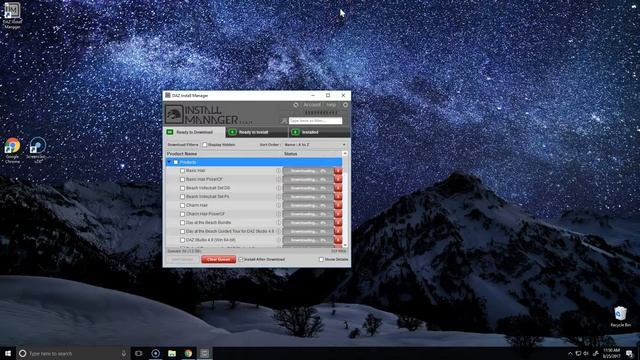640x360 pixels.
Task: Toggle the Show Details checkbox
Action: [x=321, y=259]
